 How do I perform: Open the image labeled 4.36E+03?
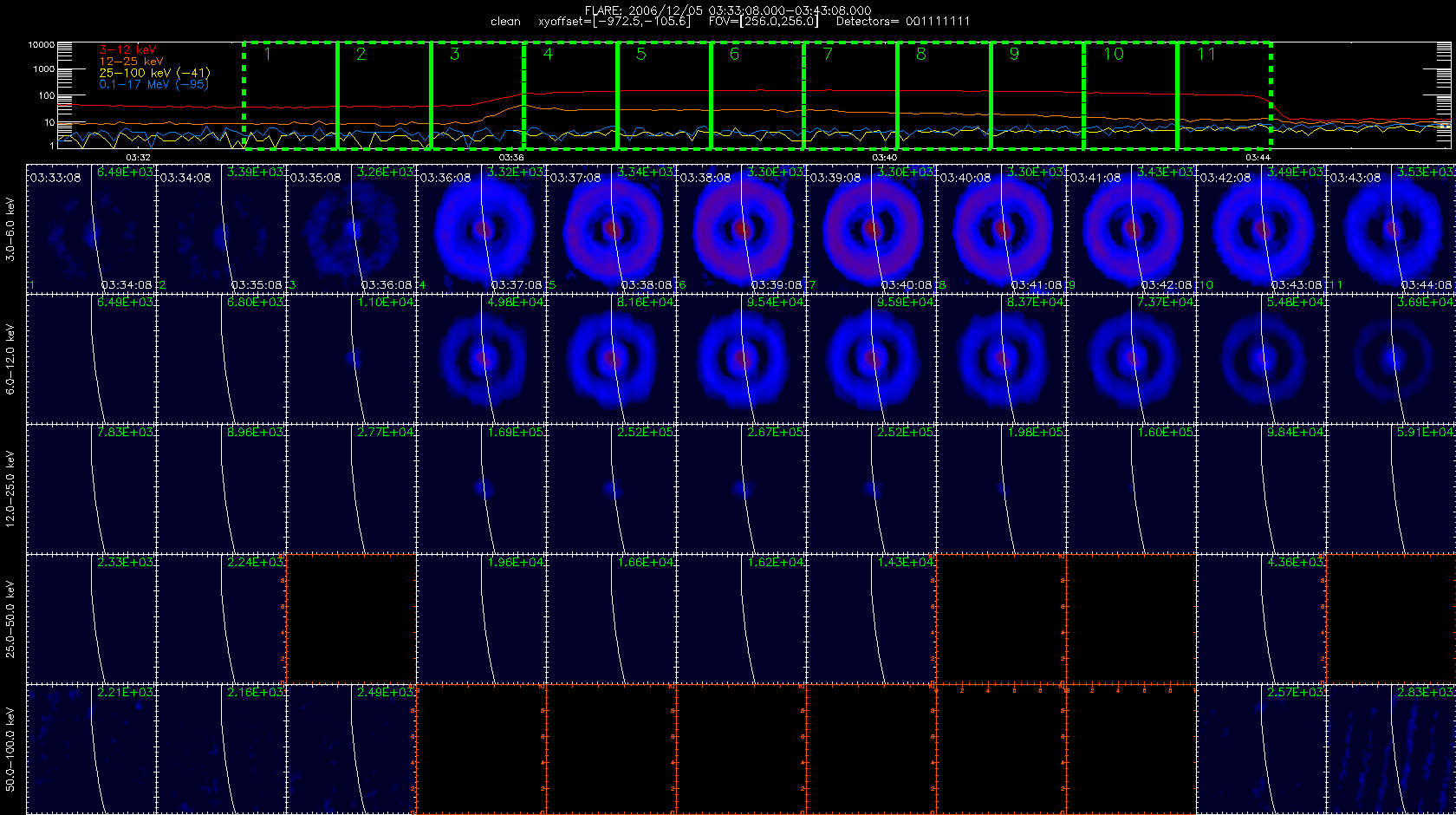coord(1261,619)
